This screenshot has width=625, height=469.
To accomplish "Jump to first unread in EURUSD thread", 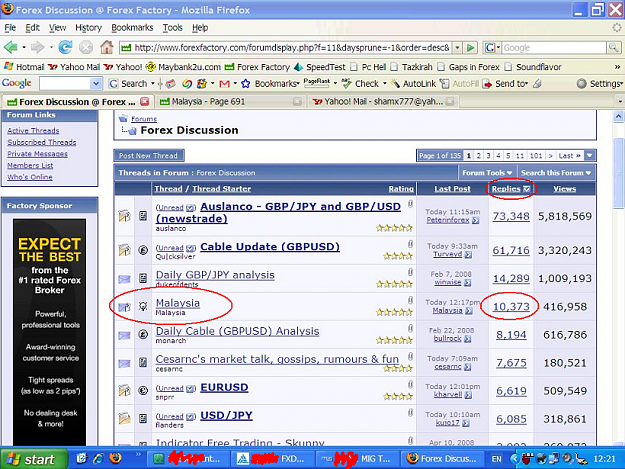I will pos(191,389).
